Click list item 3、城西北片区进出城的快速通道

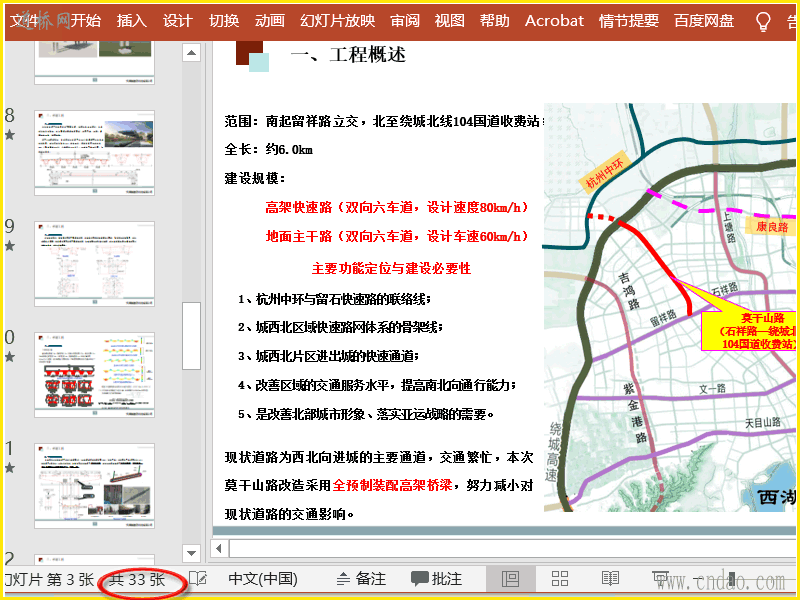[329, 356]
